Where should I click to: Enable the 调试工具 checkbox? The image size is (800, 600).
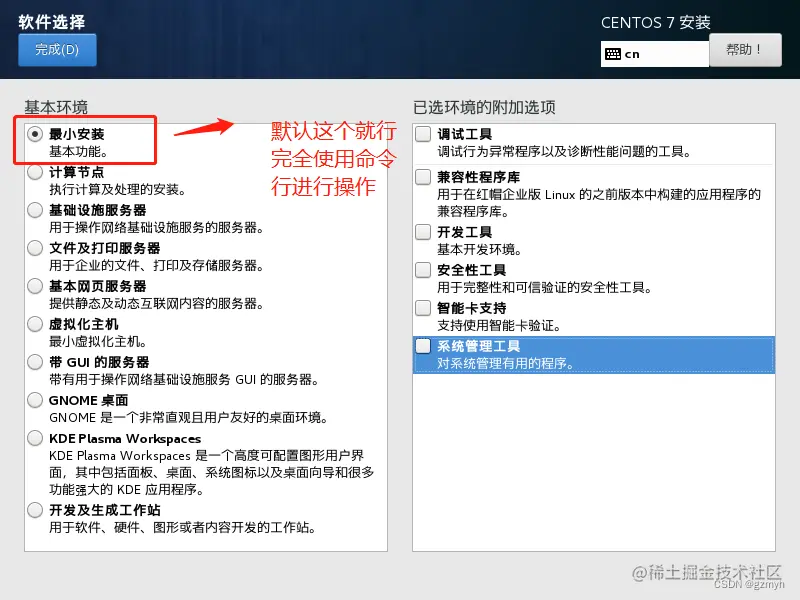point(423,134)
